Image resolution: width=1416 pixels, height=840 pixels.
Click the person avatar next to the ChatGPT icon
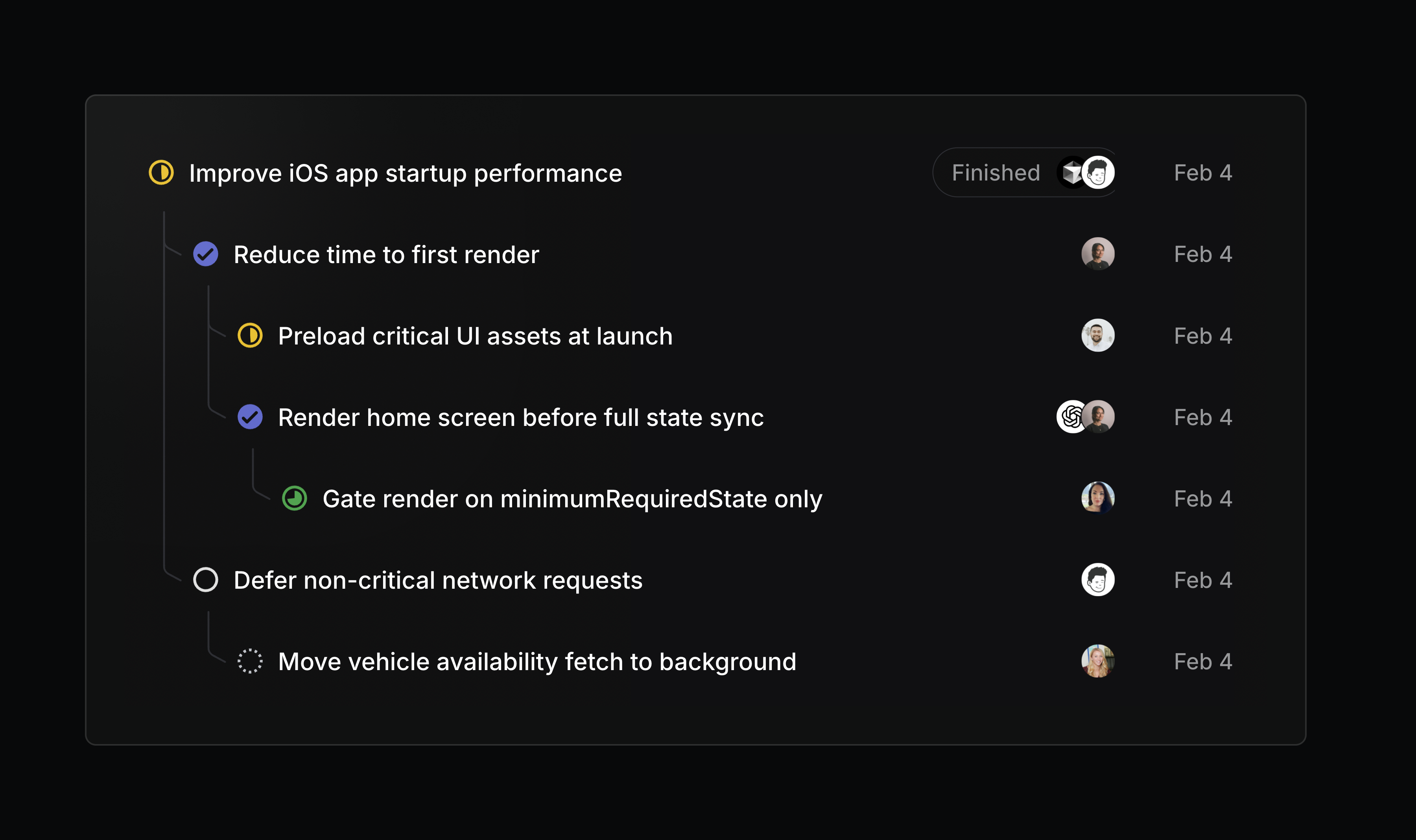tap(1098, 417)
